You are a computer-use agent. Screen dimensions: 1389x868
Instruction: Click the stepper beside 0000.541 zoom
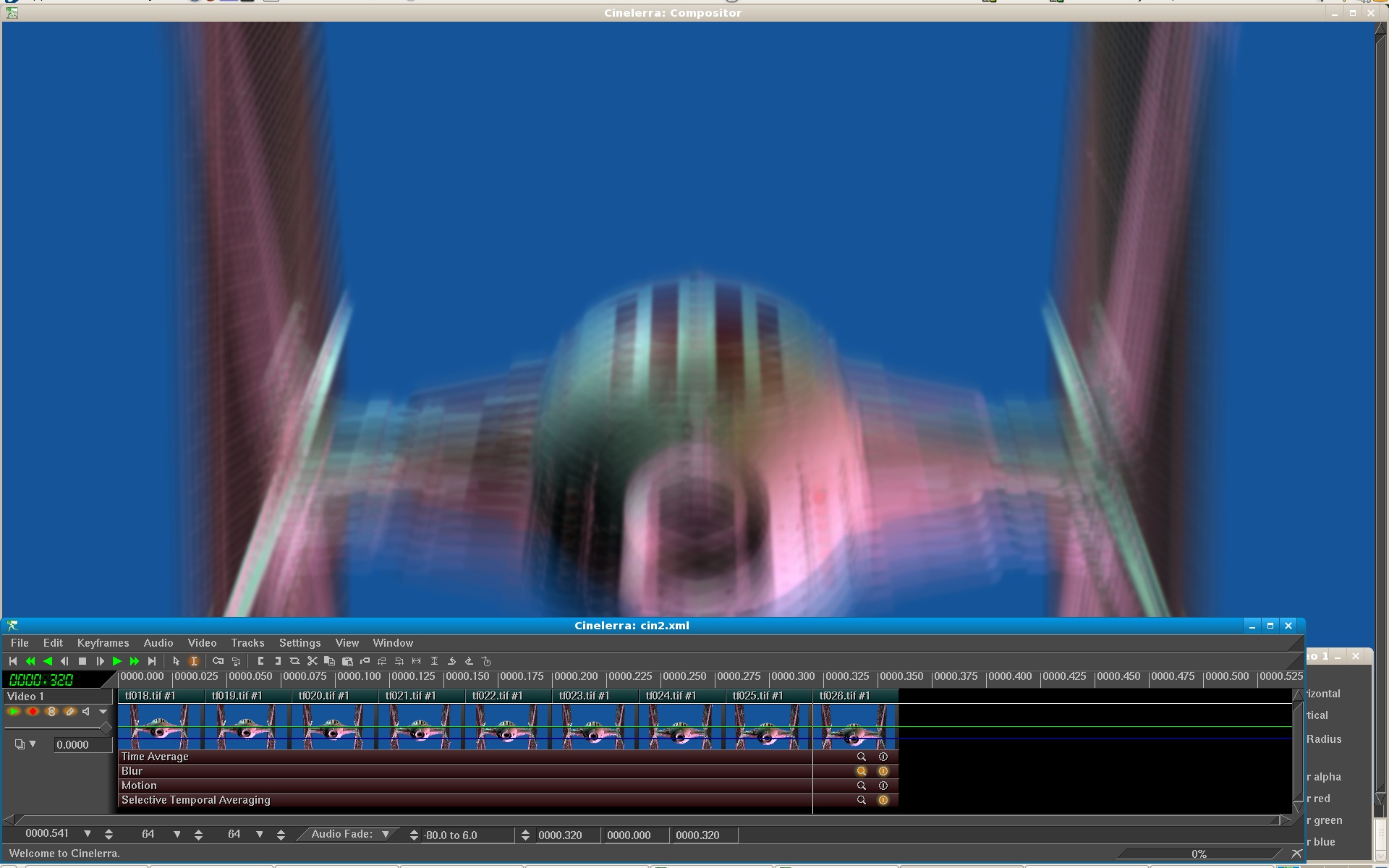[x=109, y=835]
